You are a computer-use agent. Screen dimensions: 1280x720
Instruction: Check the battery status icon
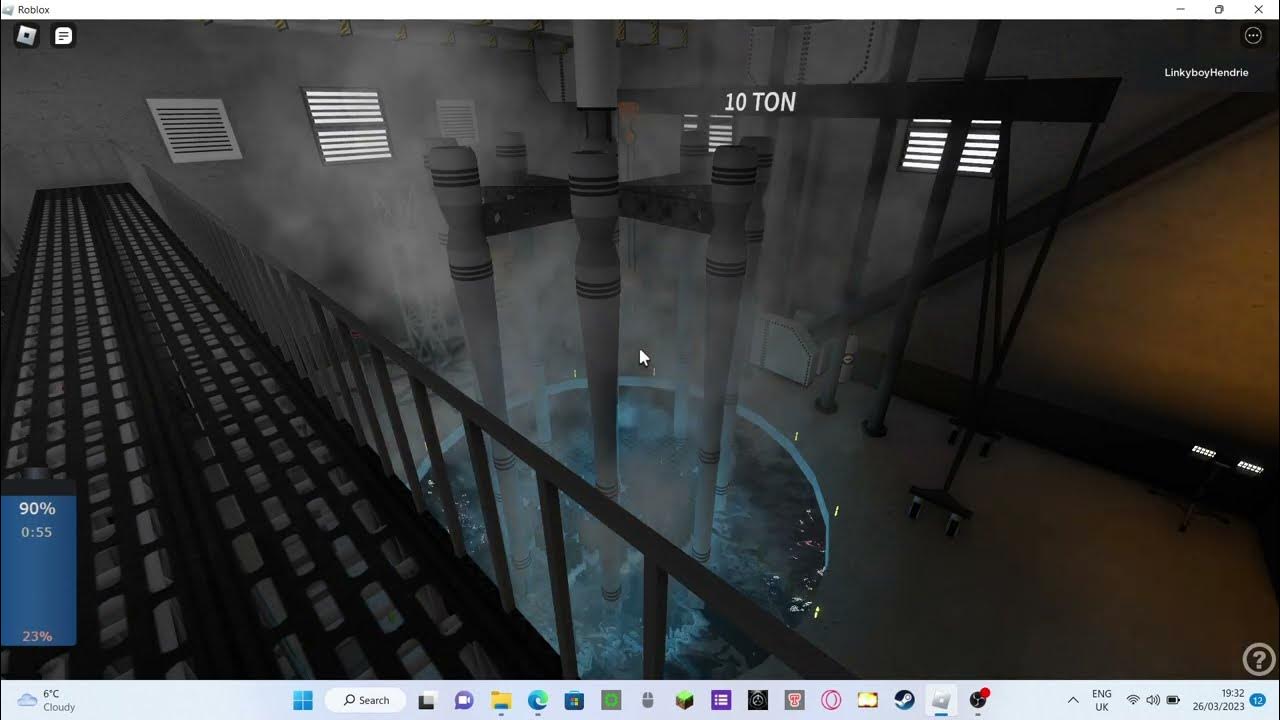pos(1173,700)
